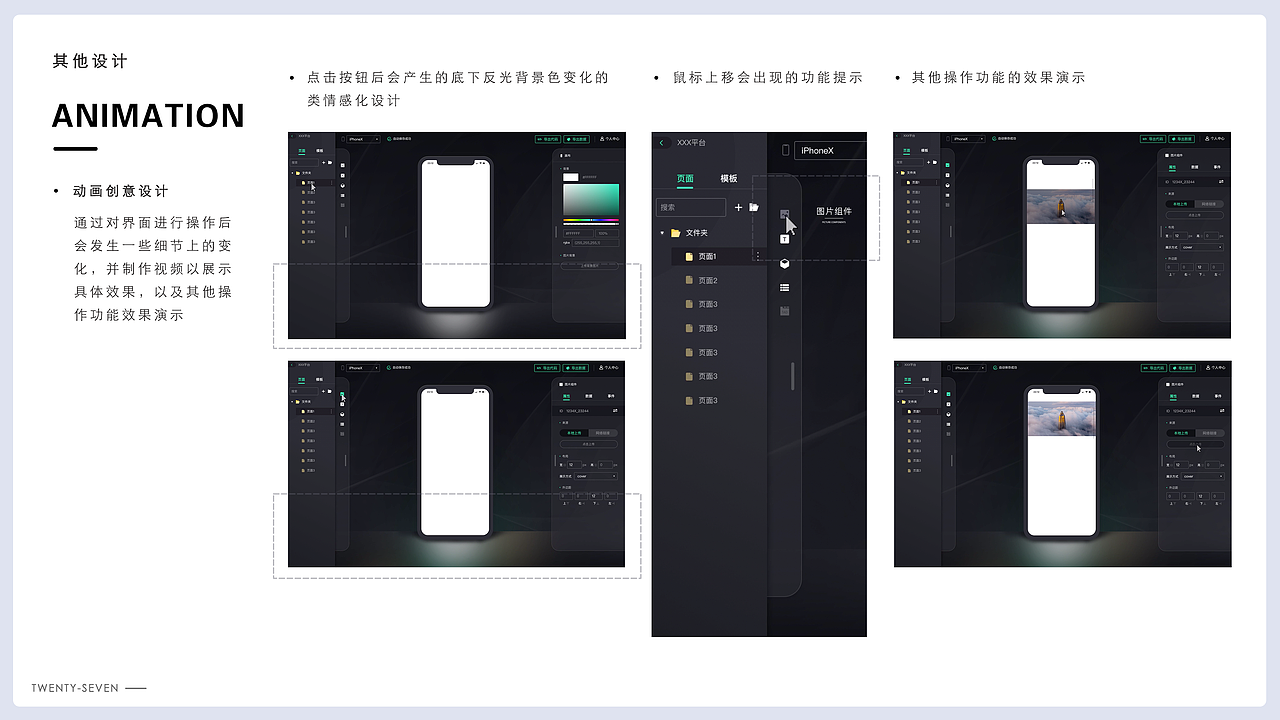Image resolution: width=1280 pixels, height=720 pixels.
Task: Click the 3D shape component icon in the component bar
Action: (785, 263)
